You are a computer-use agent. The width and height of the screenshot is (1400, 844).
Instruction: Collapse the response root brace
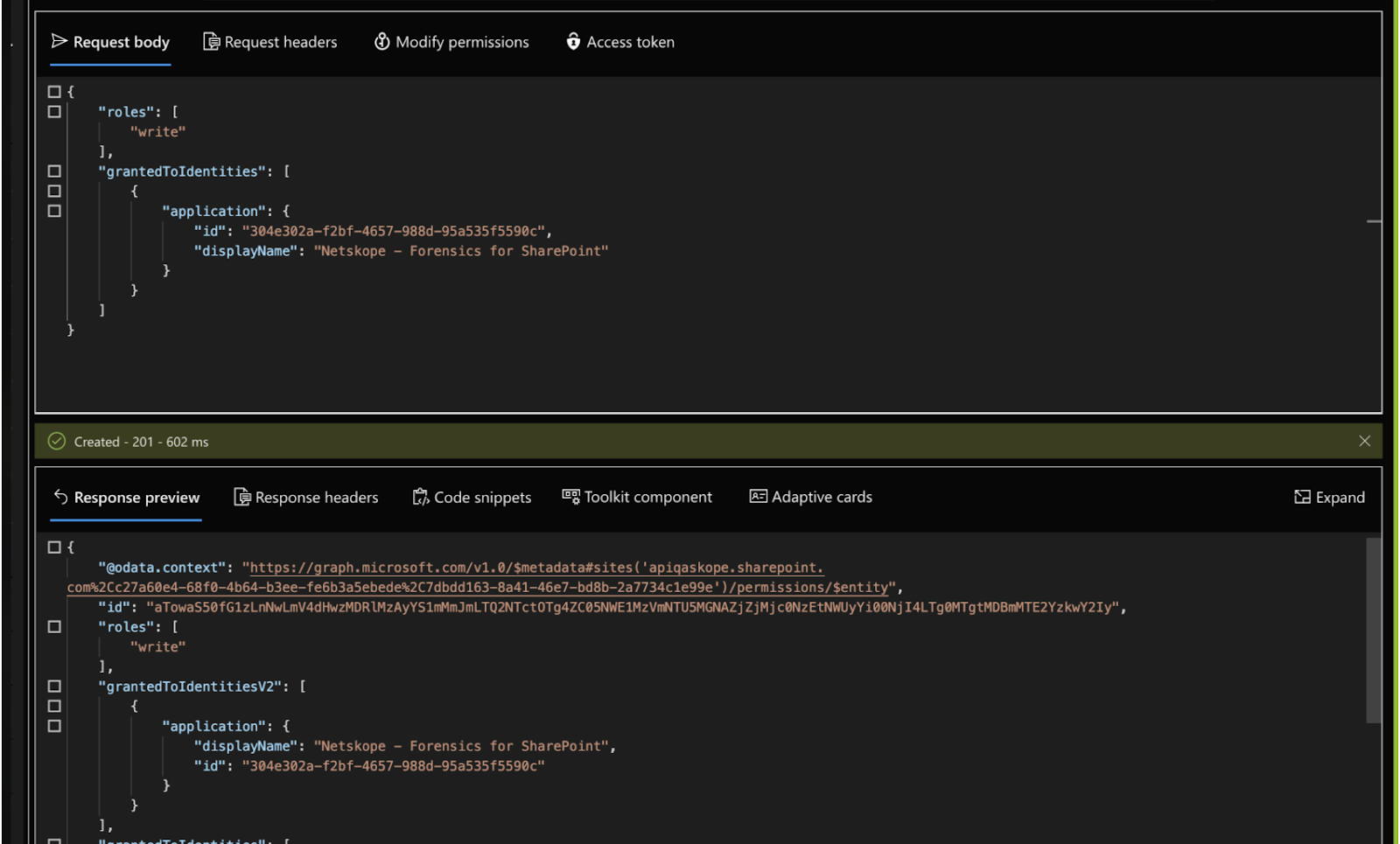click(x=54, y=548)
